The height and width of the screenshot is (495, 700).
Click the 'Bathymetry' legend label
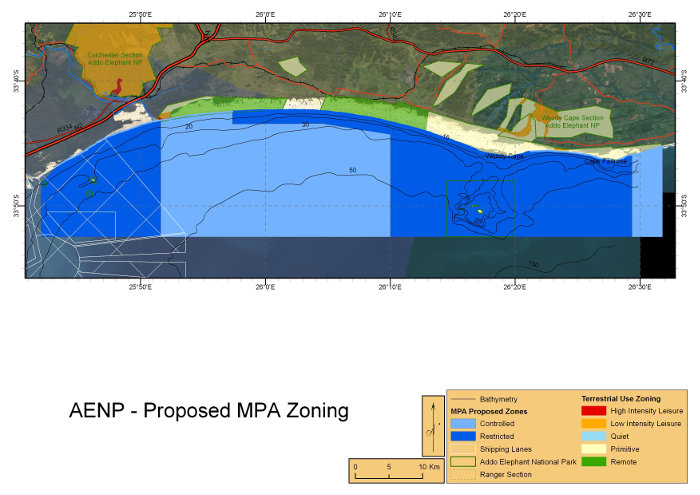point(499,399)
